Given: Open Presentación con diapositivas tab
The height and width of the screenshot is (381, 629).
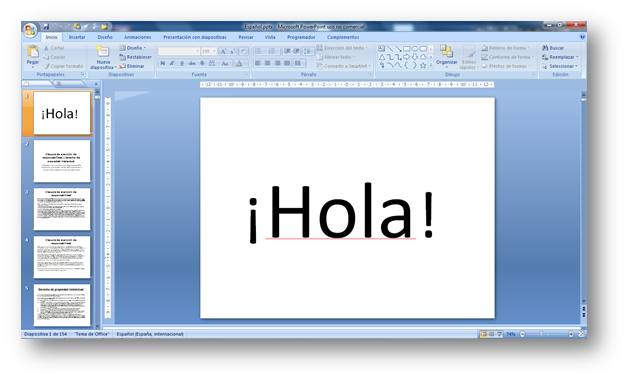Looking at the screenshot, I should (x=195, y=37).
